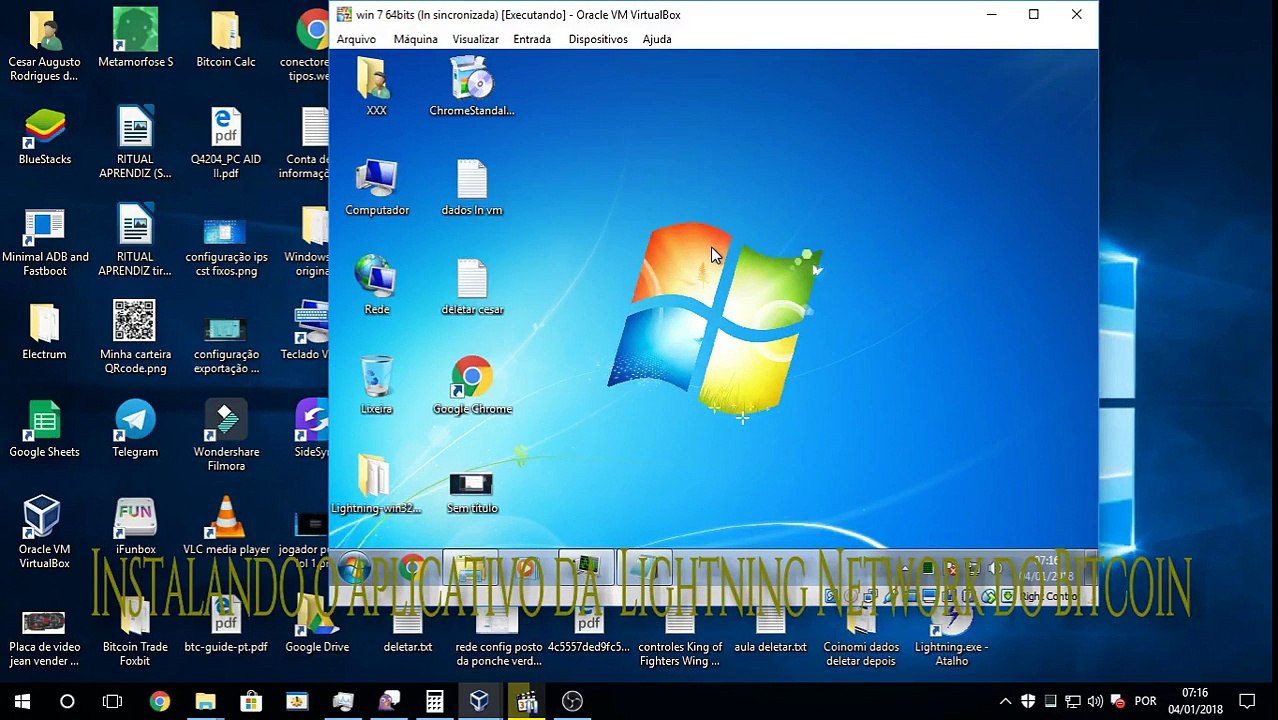
Task: Select the 'Lightning.exe - Atalho' shortcut
Action: pyautogui.click(x=951, y=638)
